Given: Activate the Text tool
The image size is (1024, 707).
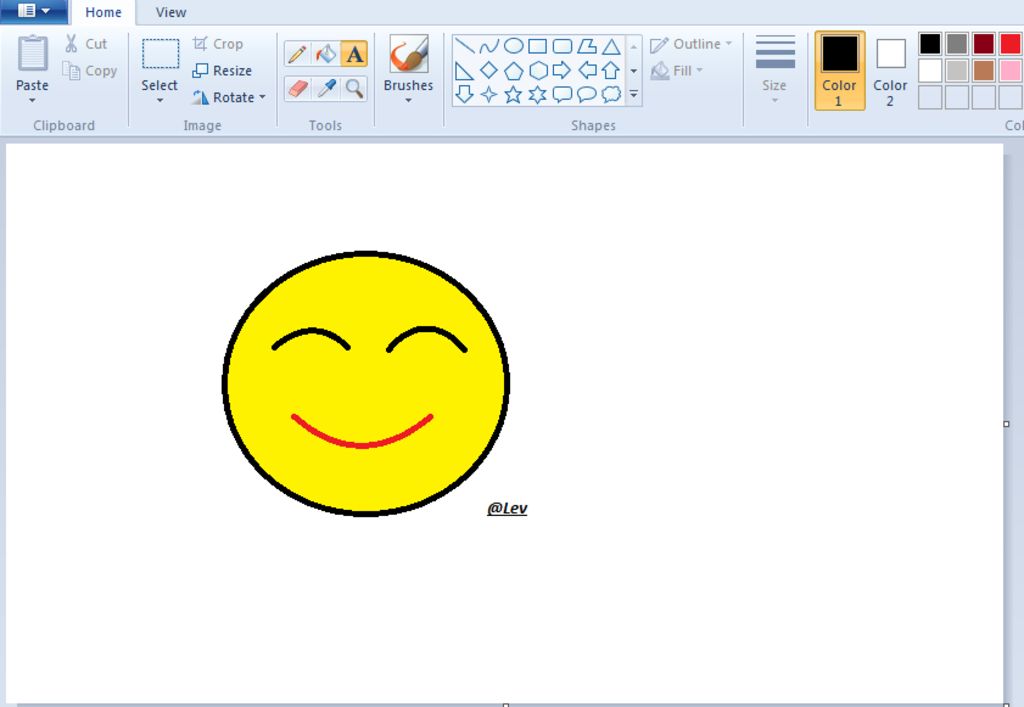Looking at the screenshot, I should pyautogui.click(x=355, y=54).
